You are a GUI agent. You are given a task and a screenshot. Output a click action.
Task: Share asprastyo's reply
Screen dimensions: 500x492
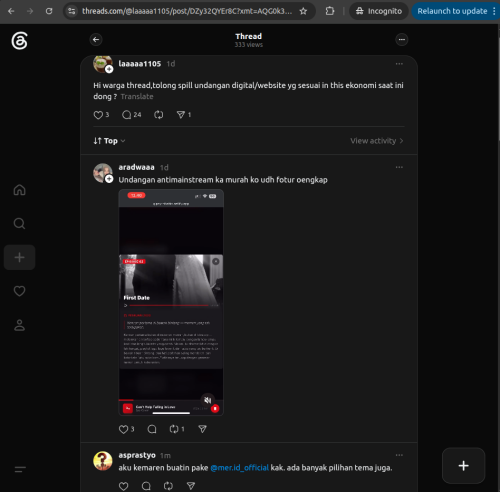tap(191, 486)
